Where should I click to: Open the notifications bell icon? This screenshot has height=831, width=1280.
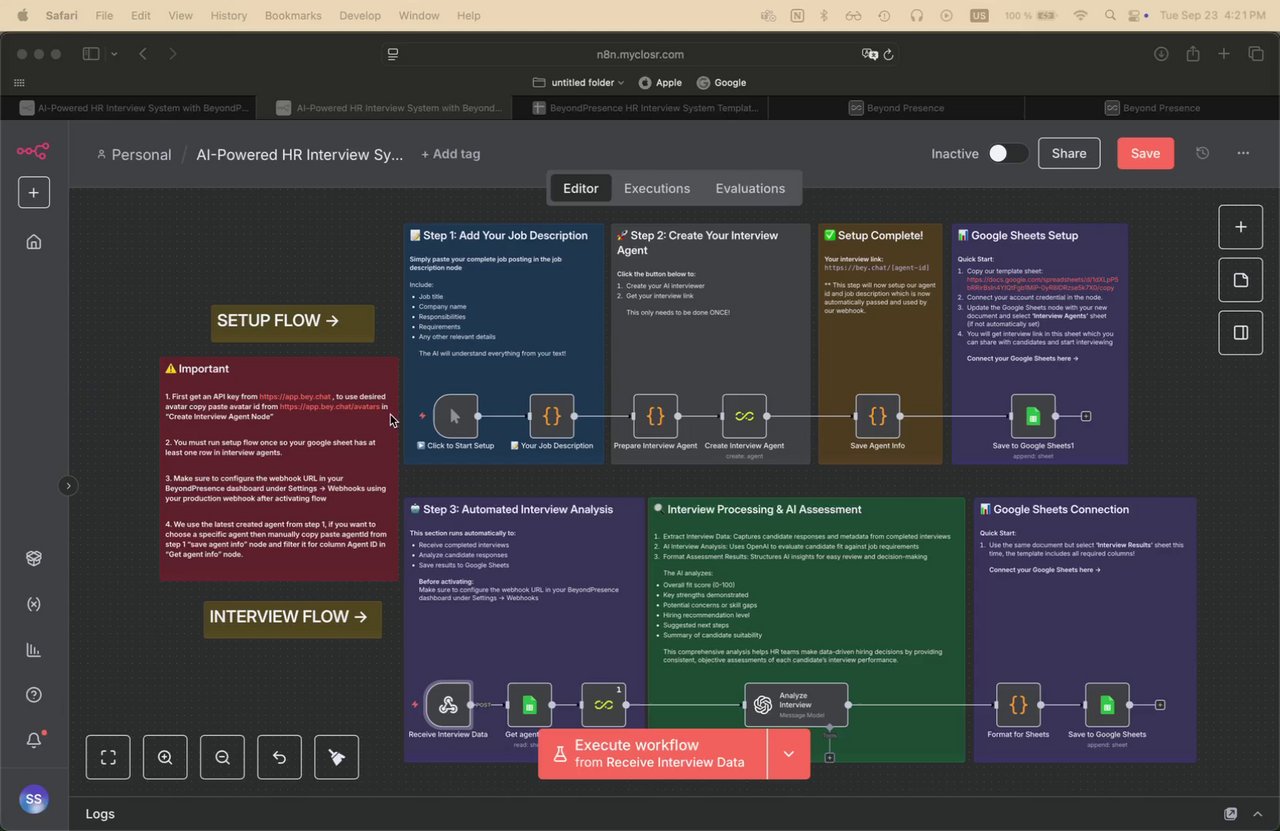(x=33, y=740)
